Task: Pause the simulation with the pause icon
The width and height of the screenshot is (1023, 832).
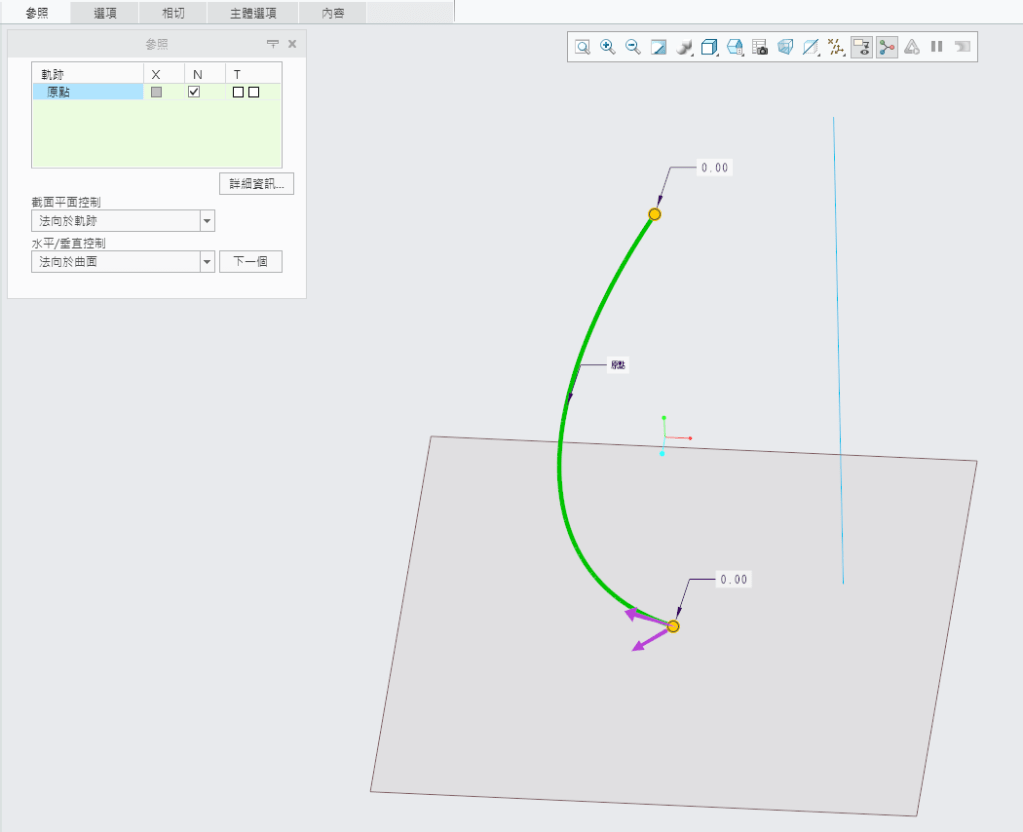Action: (937, 47)
